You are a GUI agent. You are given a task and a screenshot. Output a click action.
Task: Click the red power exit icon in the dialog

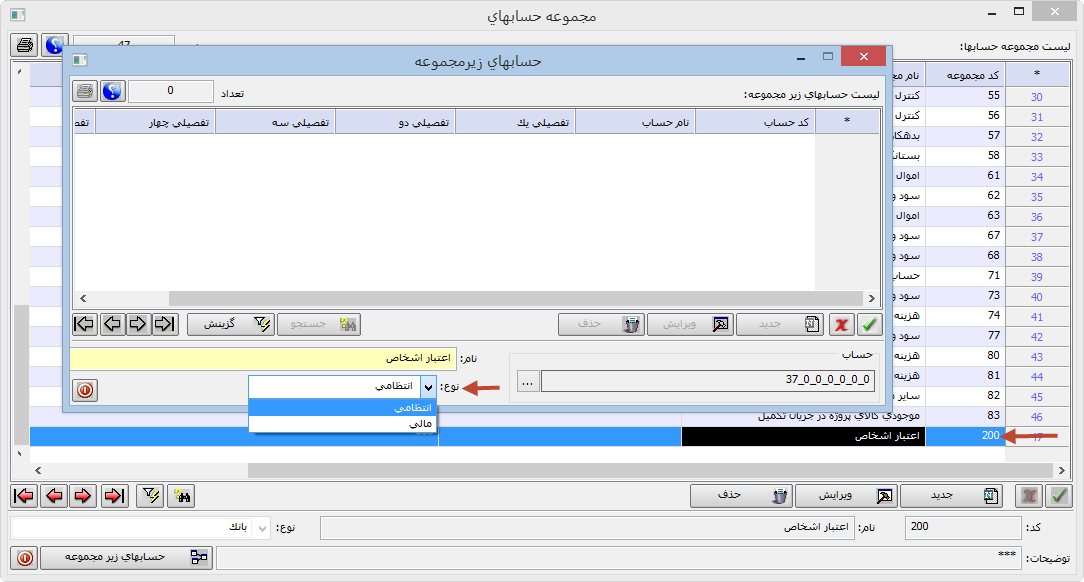(85, 390)
